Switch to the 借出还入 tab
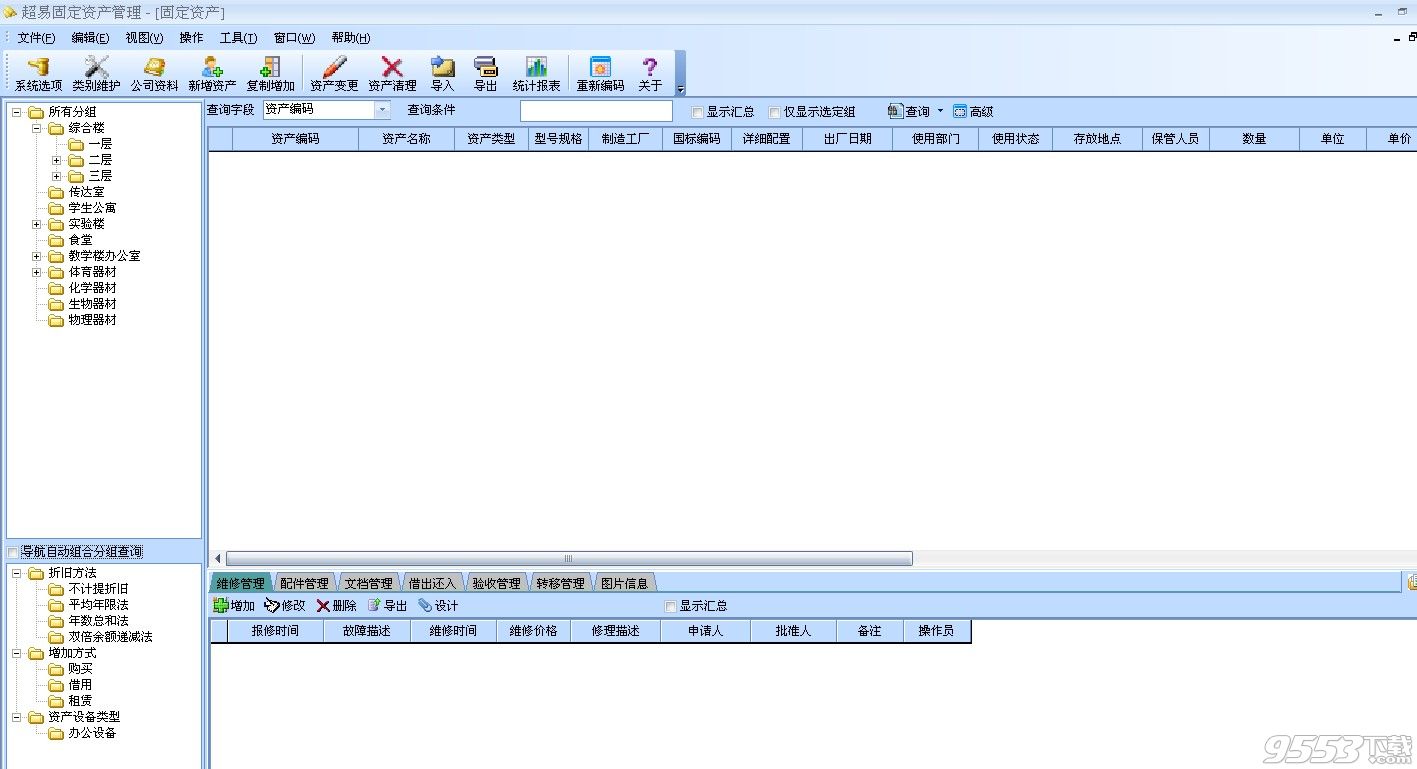Image resolution: width=1417 pixels, height=769 pixels. [432, 583]
